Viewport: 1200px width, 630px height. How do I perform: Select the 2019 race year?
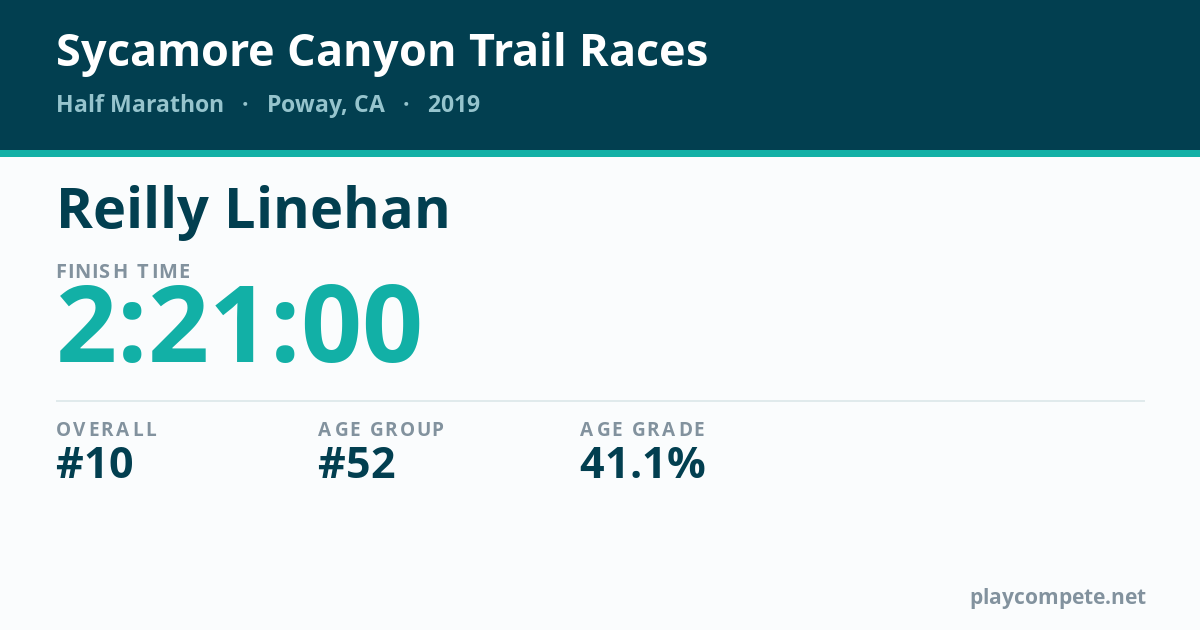click(454, 104)
